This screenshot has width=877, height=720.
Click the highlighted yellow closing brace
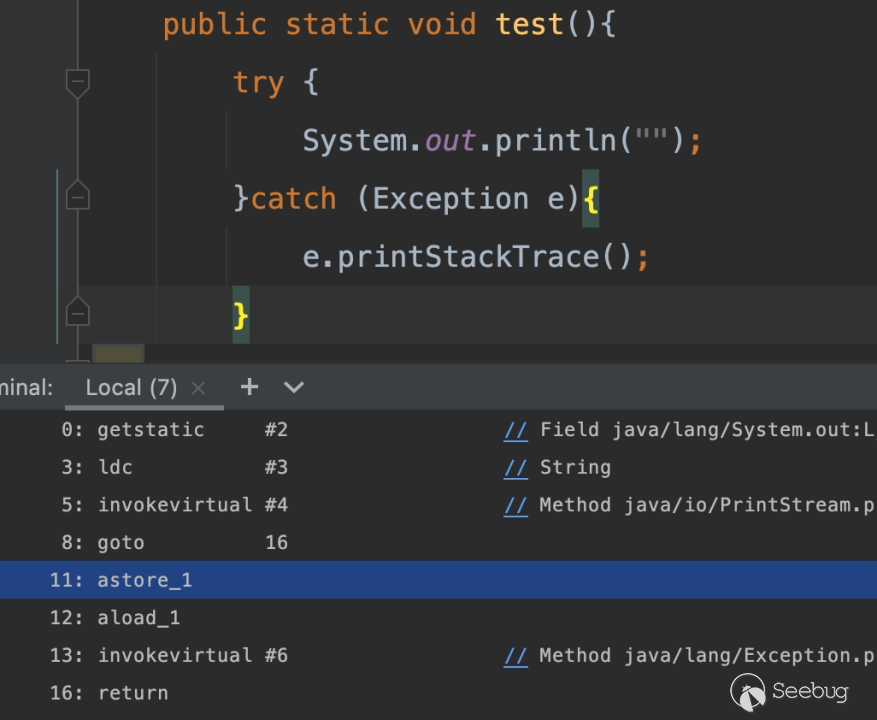click(x=241, y=315)
